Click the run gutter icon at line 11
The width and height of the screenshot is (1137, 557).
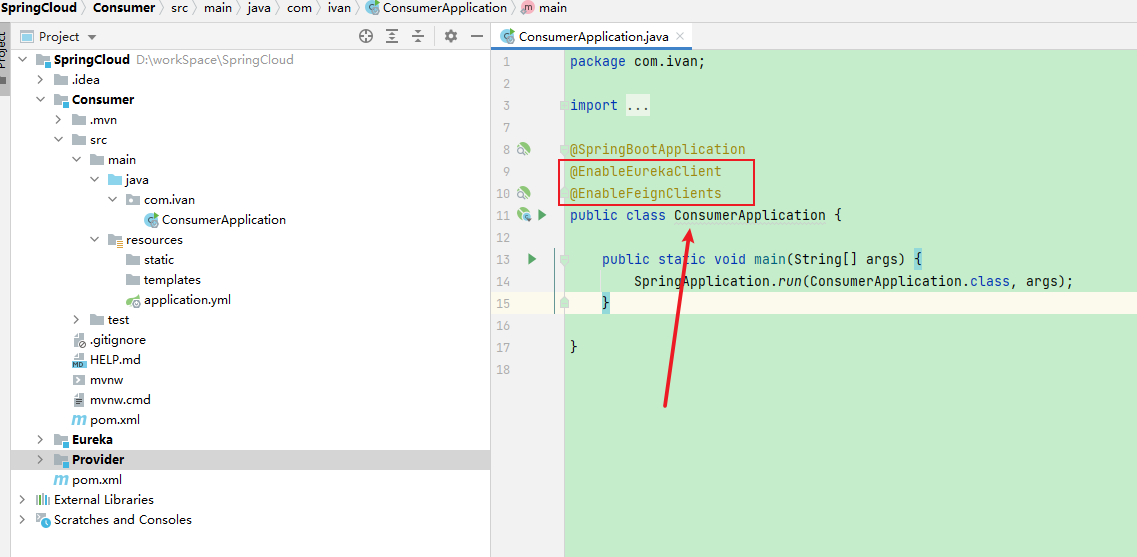[x=542, y=215]
